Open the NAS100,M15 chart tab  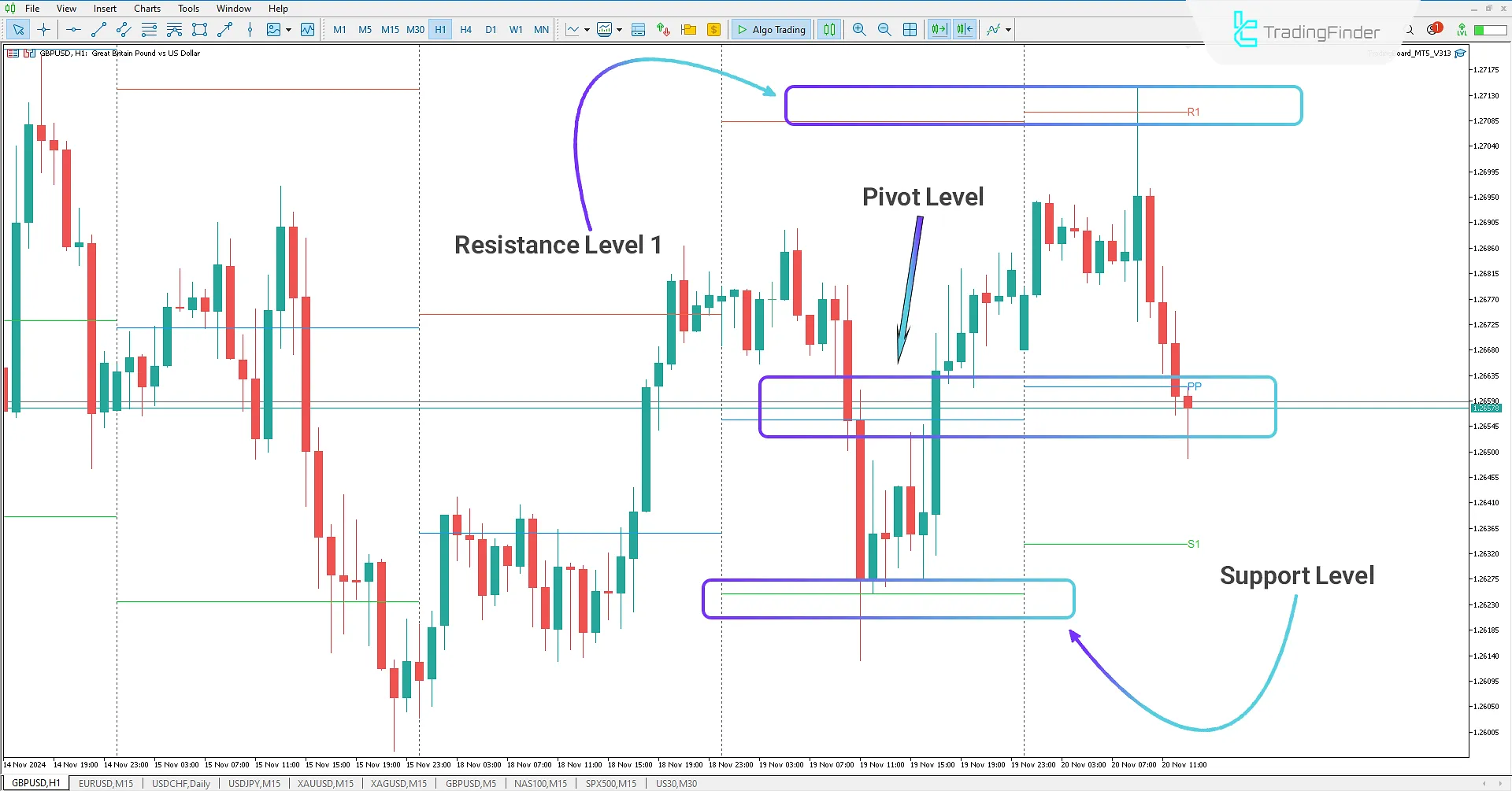pos(540,783)
